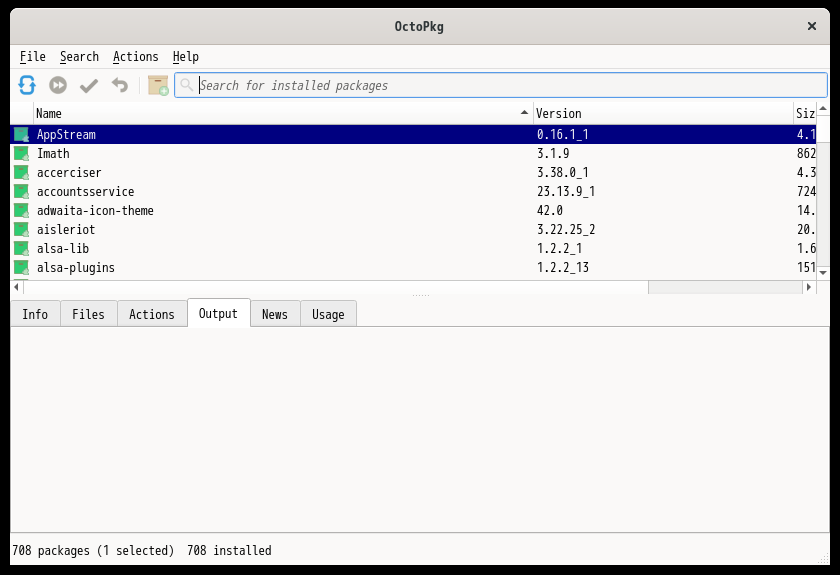Open the File menu
840x575 pixels.
[x=33, y=56]
